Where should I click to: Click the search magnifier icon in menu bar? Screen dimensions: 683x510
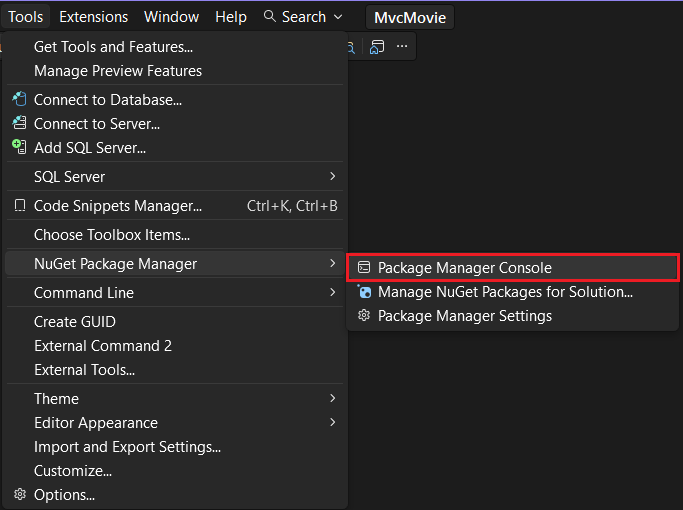270,17
